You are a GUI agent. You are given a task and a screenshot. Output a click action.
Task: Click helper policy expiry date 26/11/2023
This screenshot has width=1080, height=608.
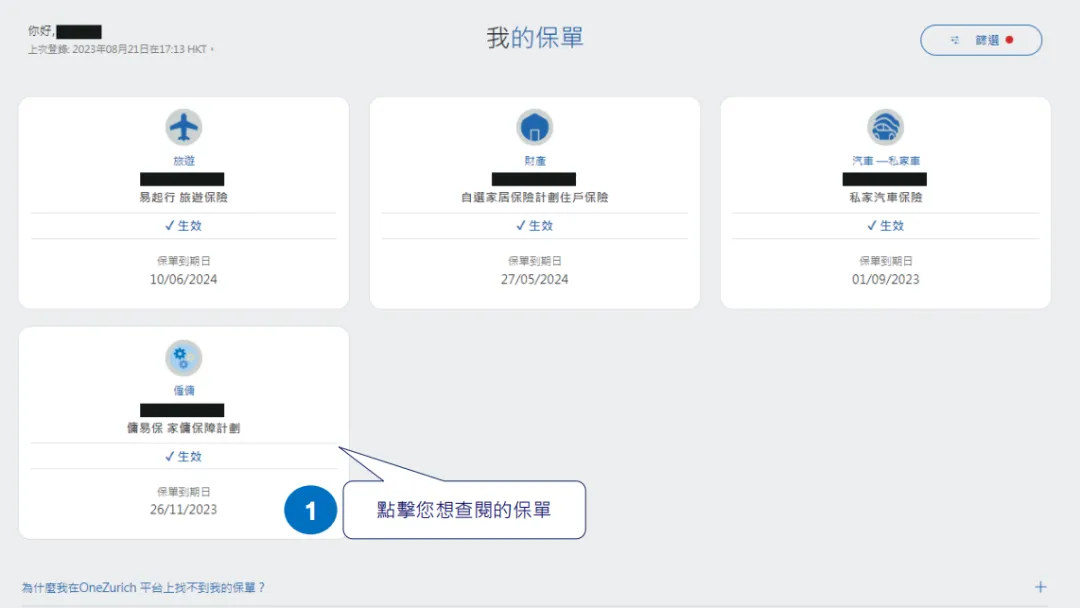point(183,510)
